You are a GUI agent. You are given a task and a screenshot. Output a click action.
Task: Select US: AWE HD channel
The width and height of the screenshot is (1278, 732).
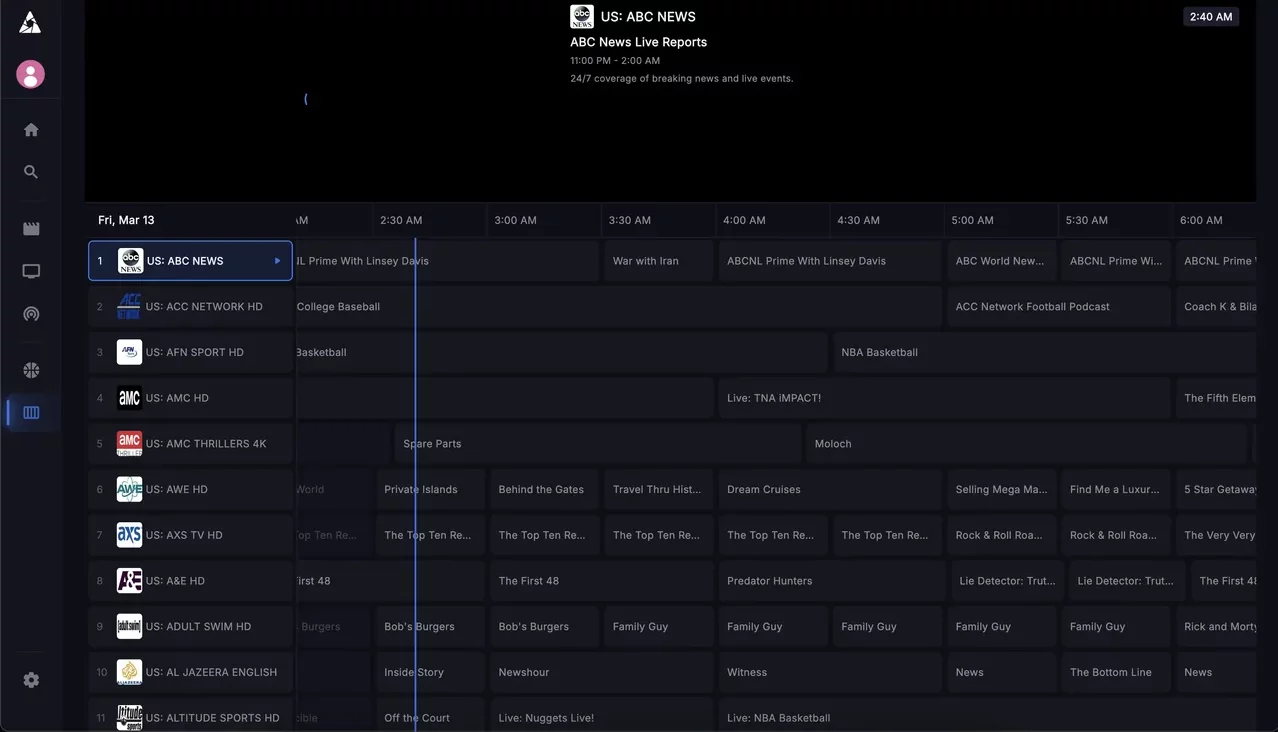190,489
